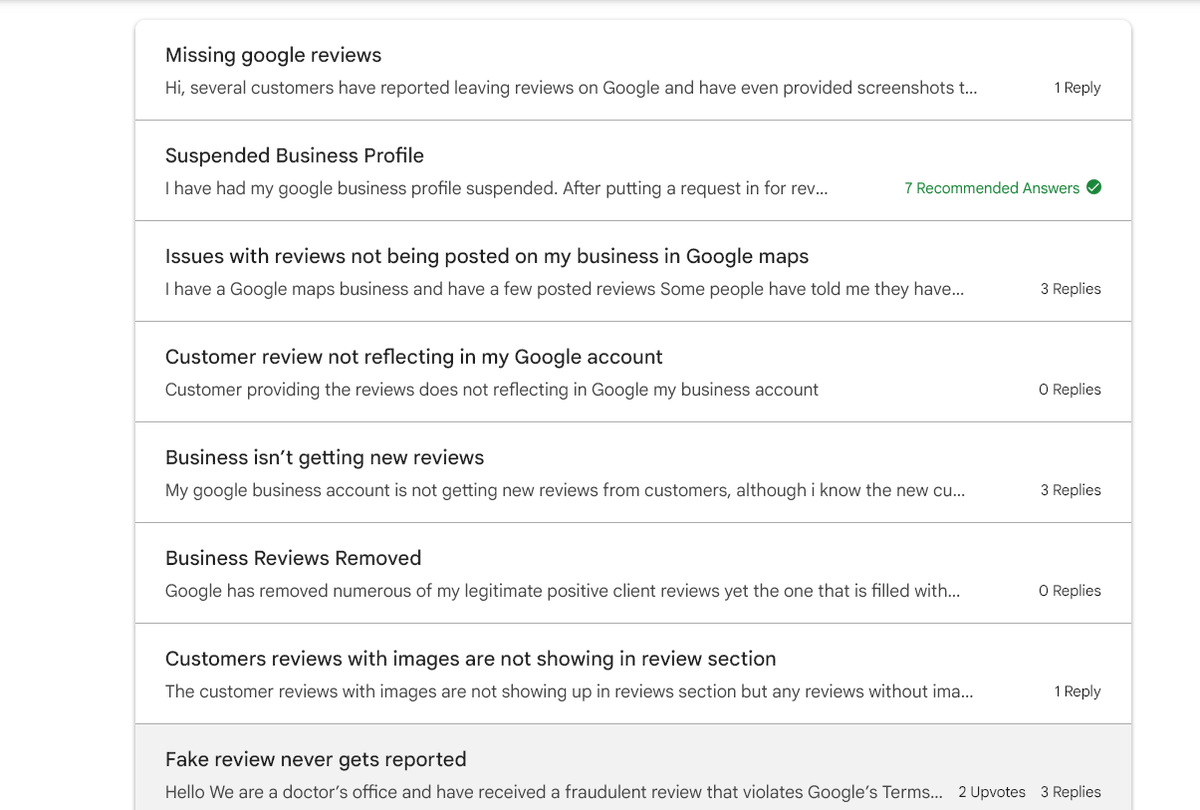Click "3 Replies" on the Google maps reviews thread
1200x810 pixels.
click(1070, 289)
